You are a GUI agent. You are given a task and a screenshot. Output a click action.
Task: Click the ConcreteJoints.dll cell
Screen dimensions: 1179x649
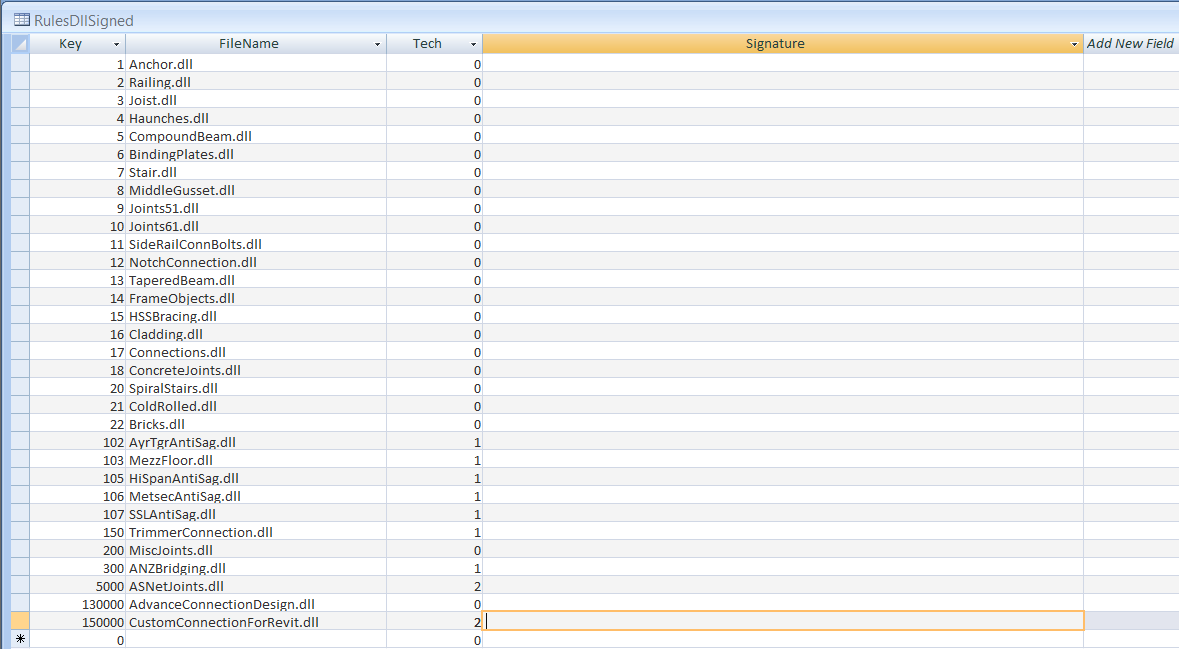(256, 370)
